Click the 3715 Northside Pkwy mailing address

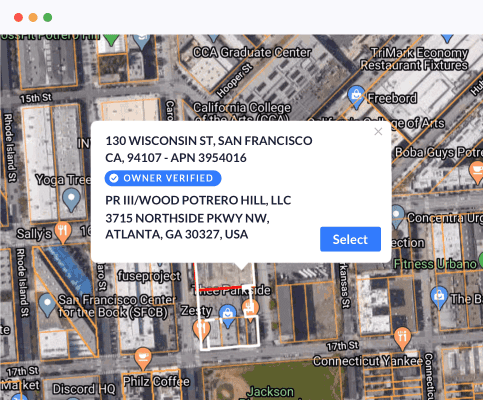tap(187, 226)
